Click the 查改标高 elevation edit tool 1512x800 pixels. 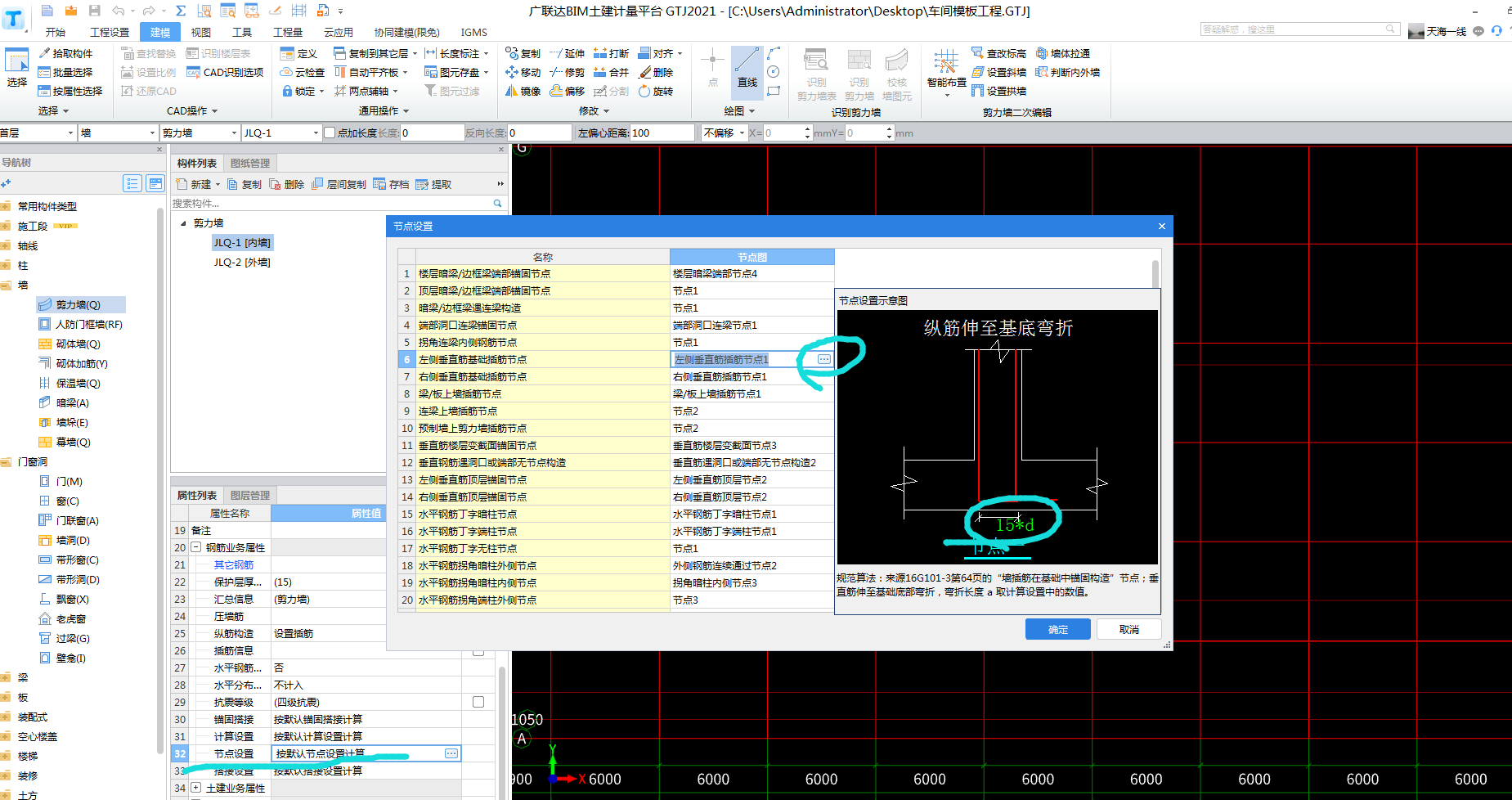click(x=998, y=53)
